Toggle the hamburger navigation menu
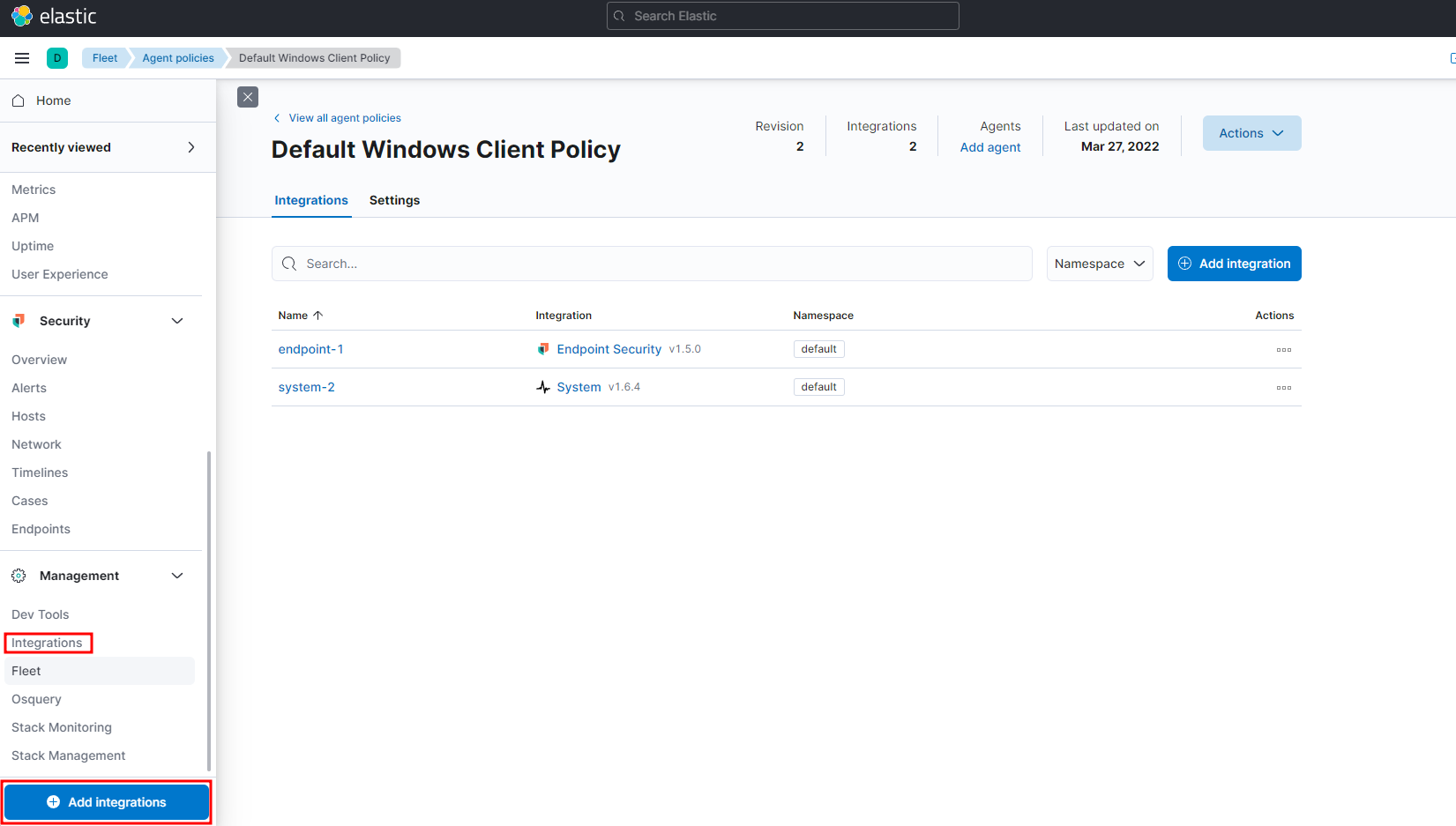Image resolution: width=1456 pixels, height=826 pixels. point(22,58)
